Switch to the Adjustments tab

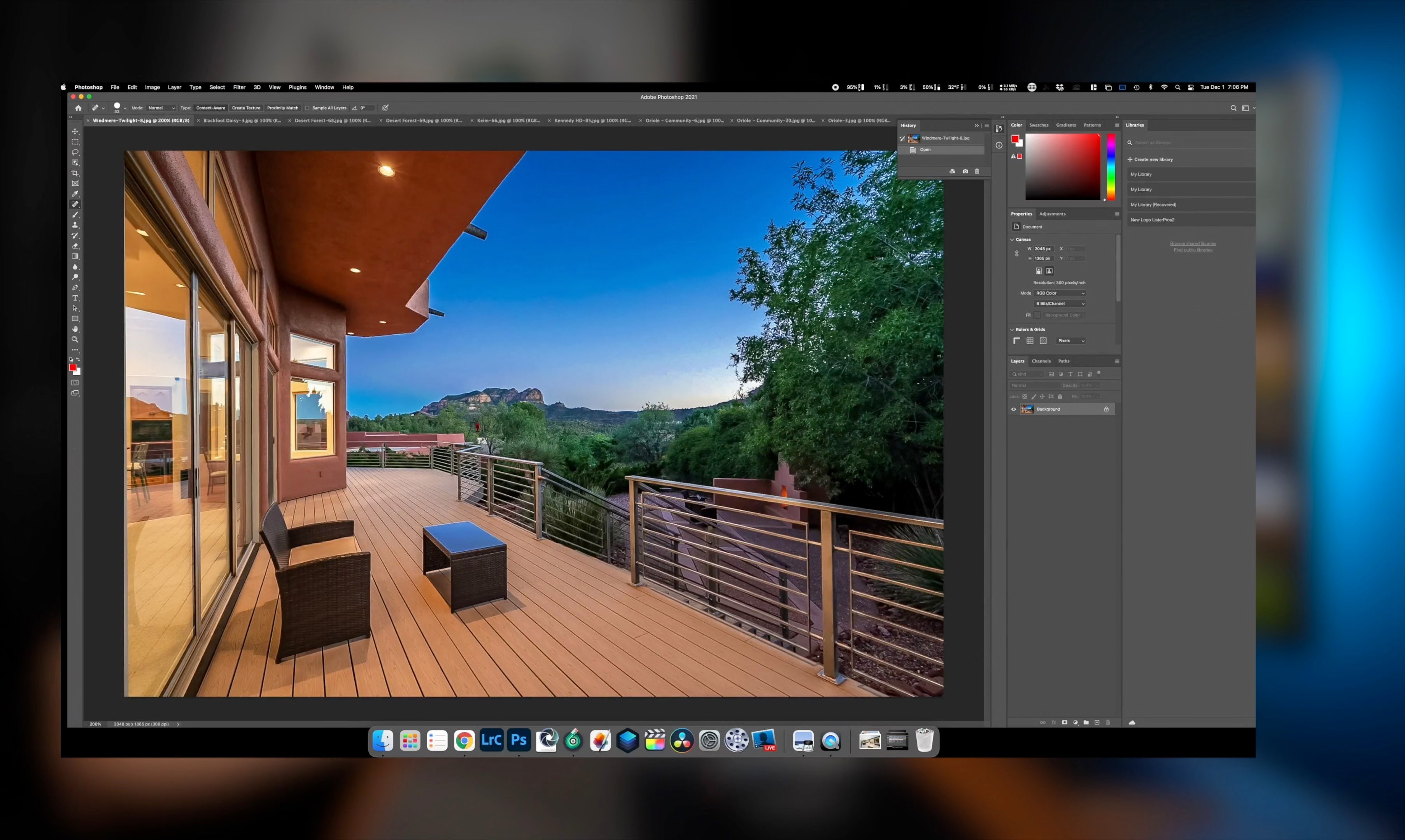pyautogui.click(x=1052, y=214)
